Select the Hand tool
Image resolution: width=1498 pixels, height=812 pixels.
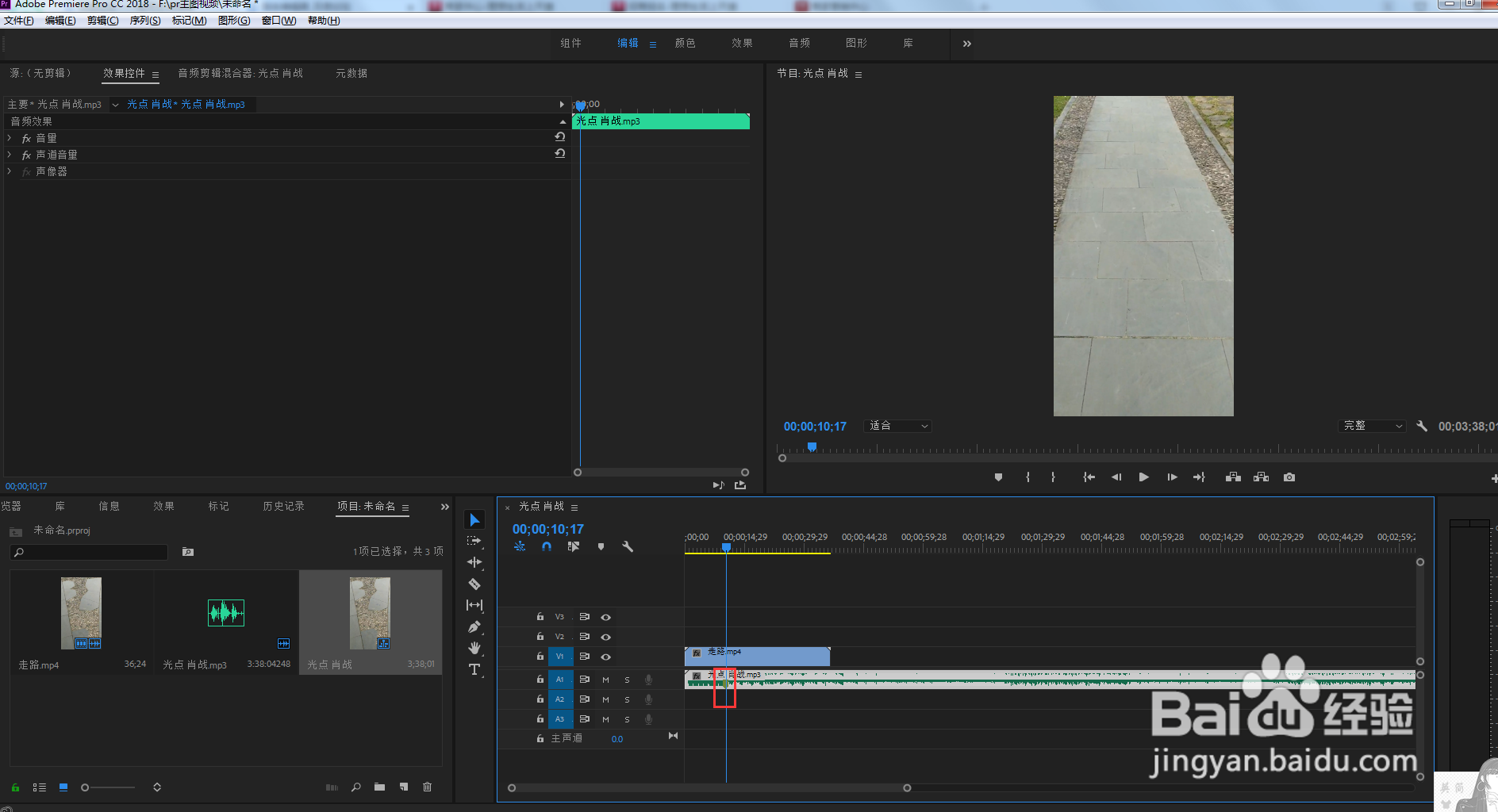[x=474, y=648]
